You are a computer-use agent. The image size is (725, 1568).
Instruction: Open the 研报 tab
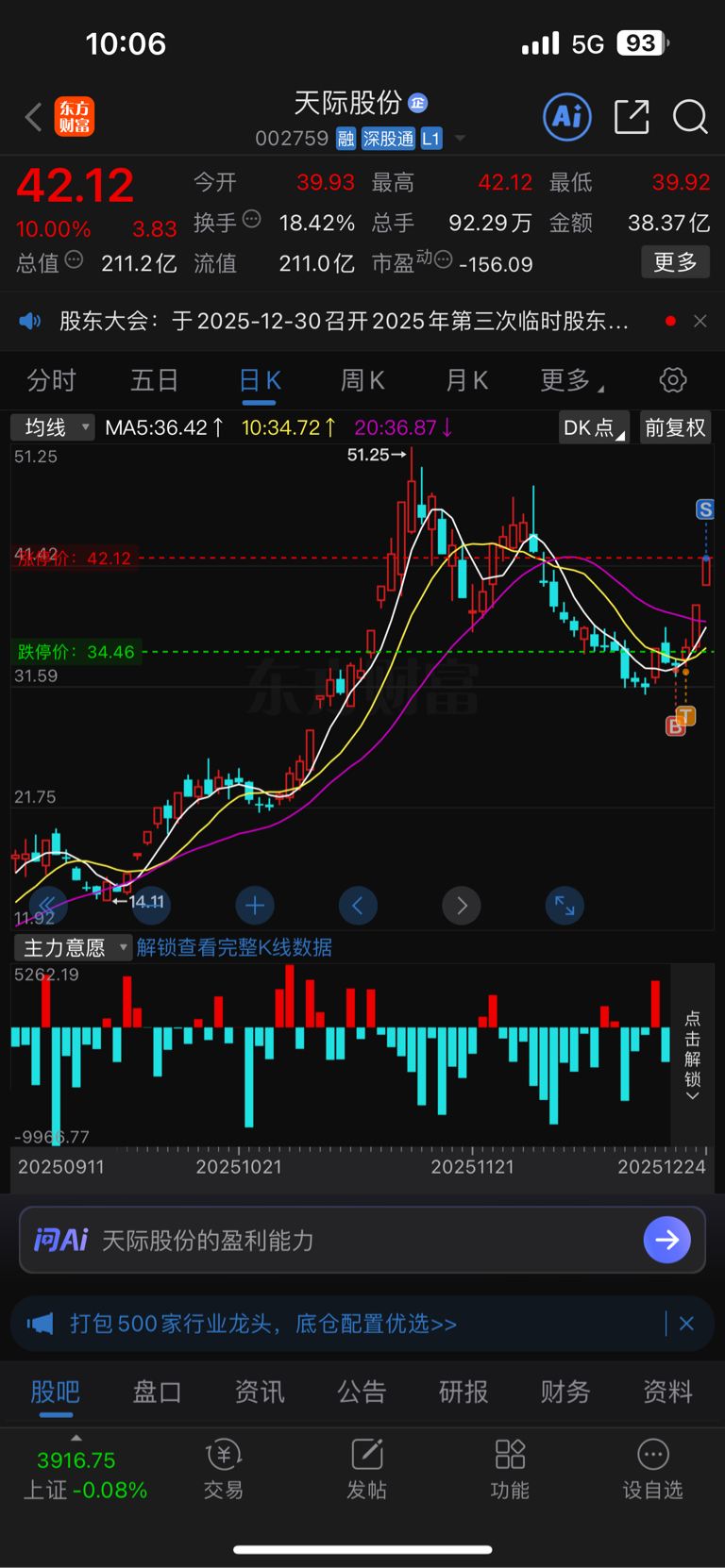(464, 1392)
